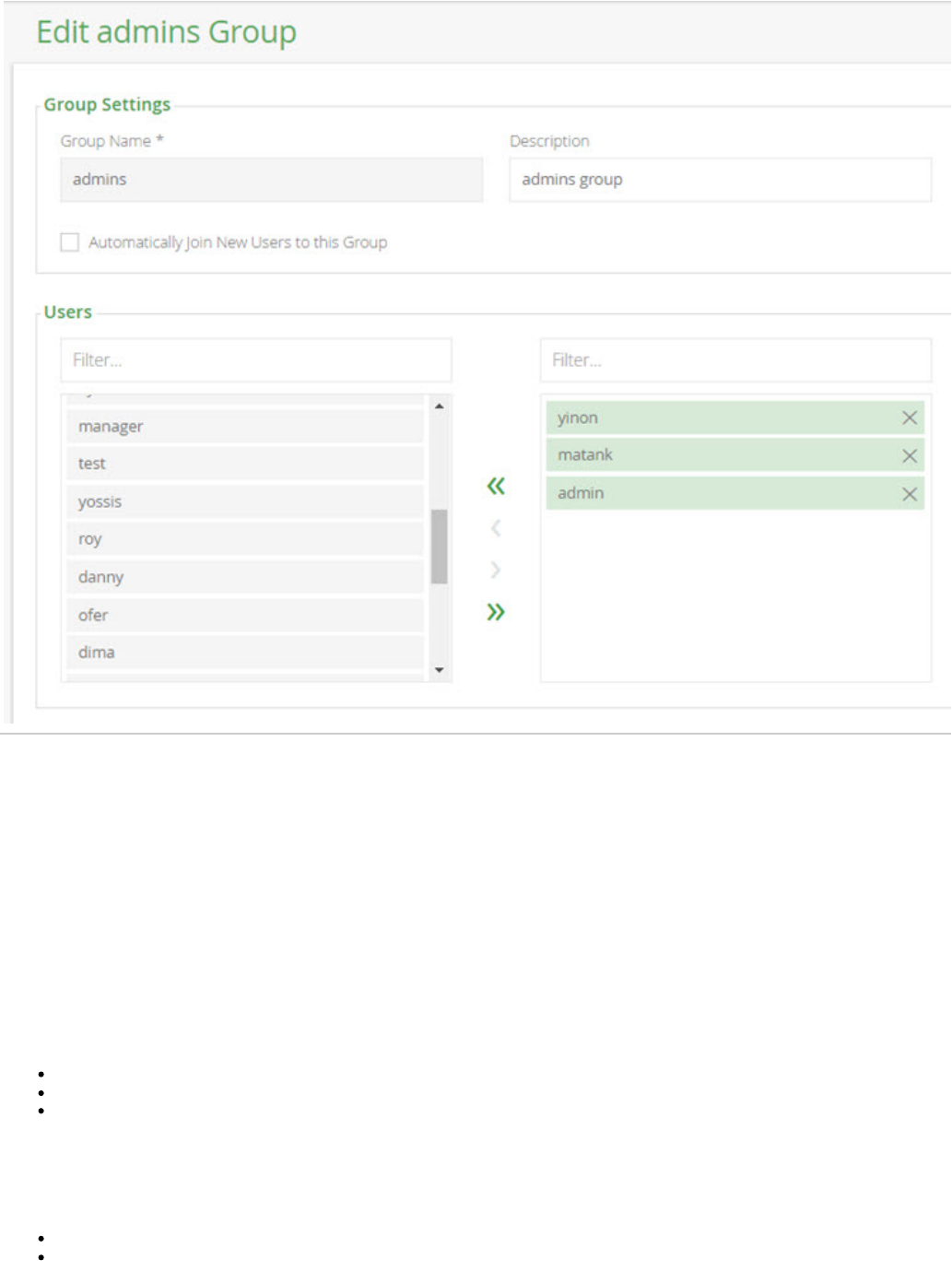Image resolution: width=952 pixels, height=1283 pixels.
Task: Focus the selected users Filter field
Action: click(735, 360)
